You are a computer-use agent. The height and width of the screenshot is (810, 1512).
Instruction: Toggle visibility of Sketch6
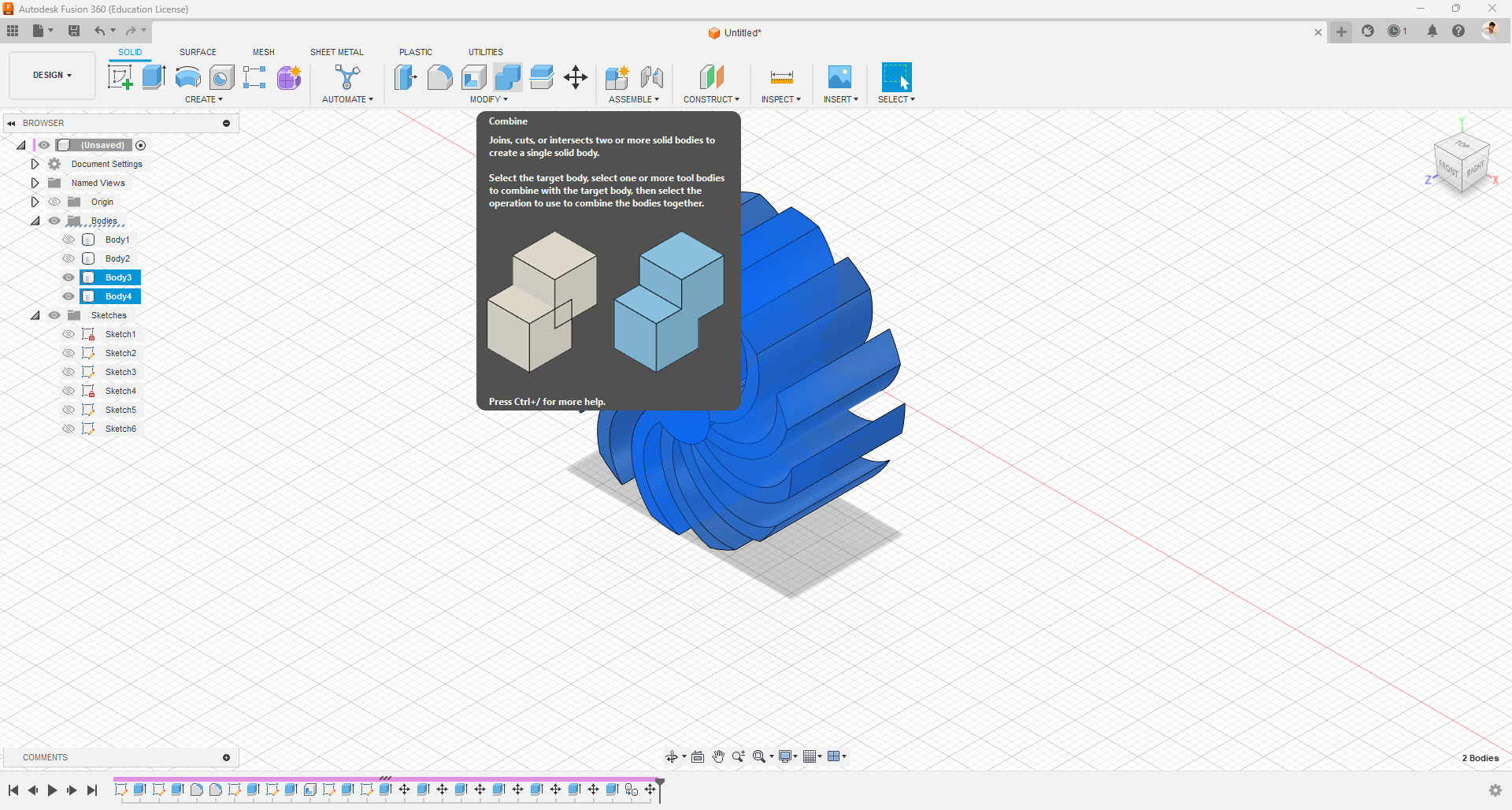click(x=69, y=429)
